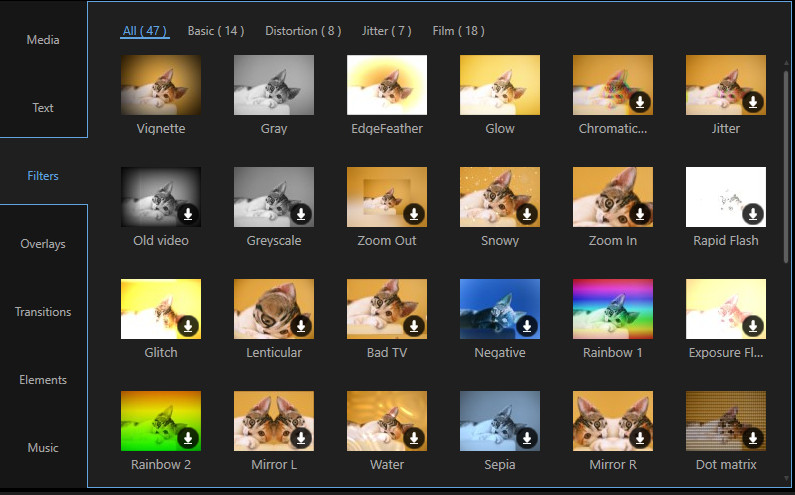This screenshot has width=795, height=495.
Task: Click the Mirror L label text
Action: coord(274,465)
